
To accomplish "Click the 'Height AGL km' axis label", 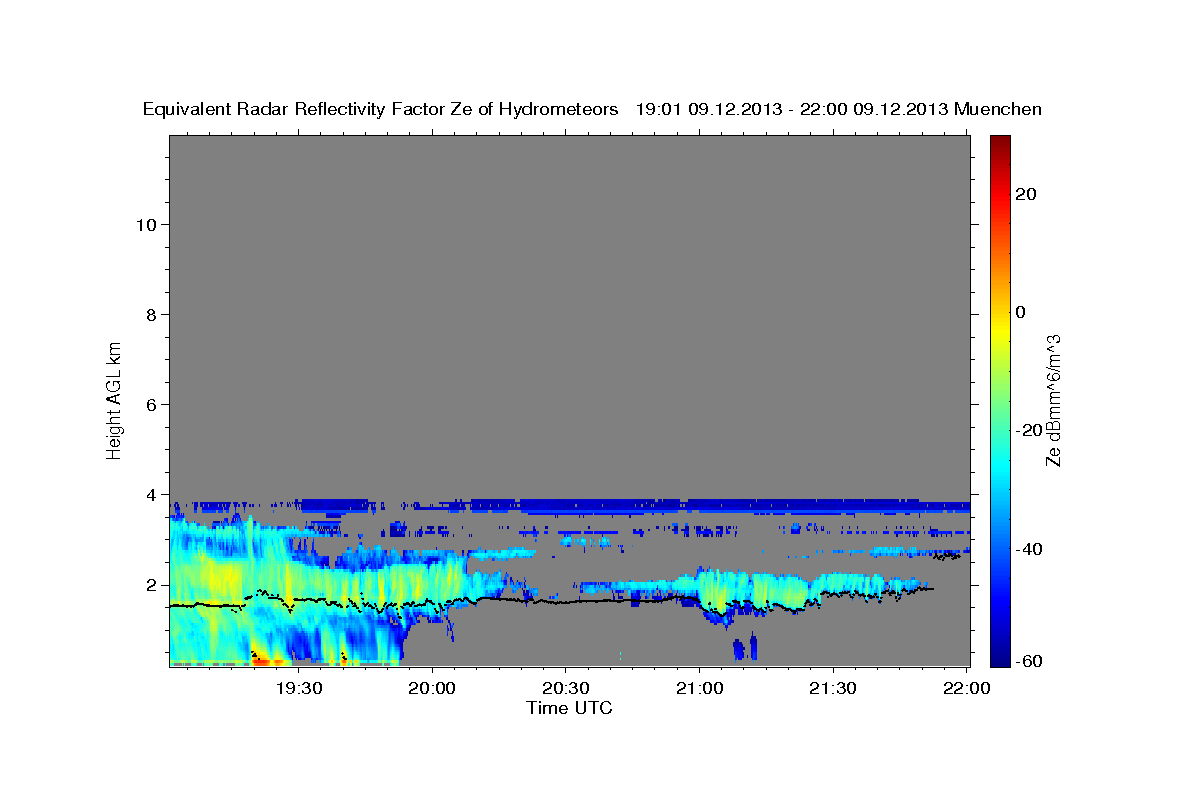I will [114, 399].
